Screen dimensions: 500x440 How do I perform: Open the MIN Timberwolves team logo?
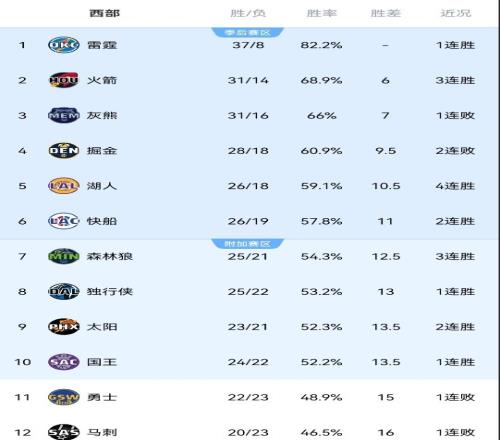(x=64, y=256)
